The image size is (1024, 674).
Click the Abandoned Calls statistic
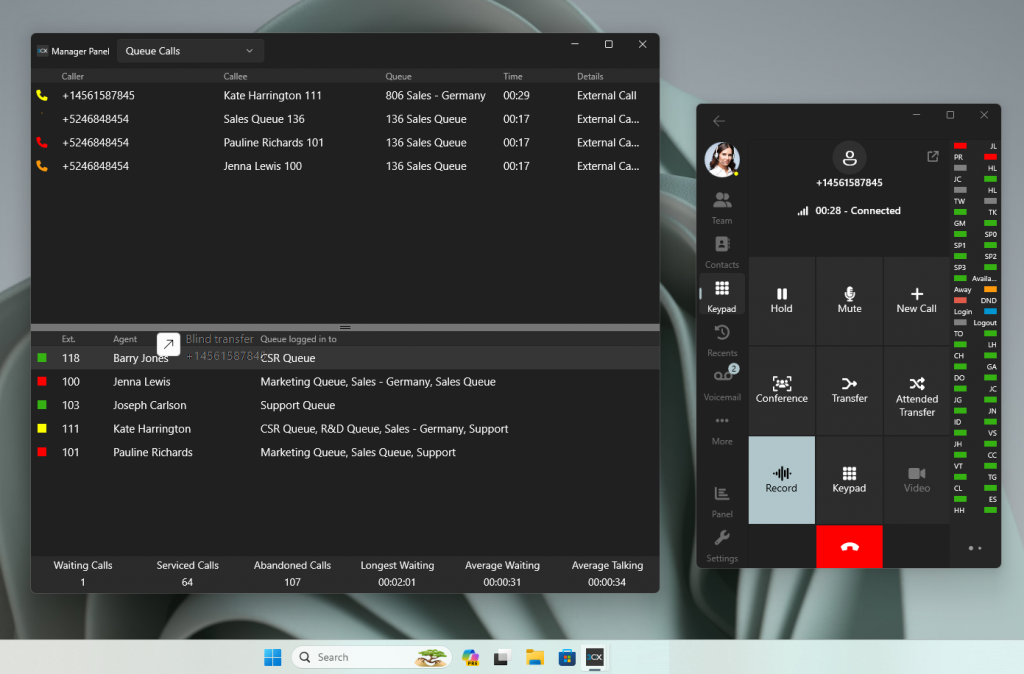292,573
